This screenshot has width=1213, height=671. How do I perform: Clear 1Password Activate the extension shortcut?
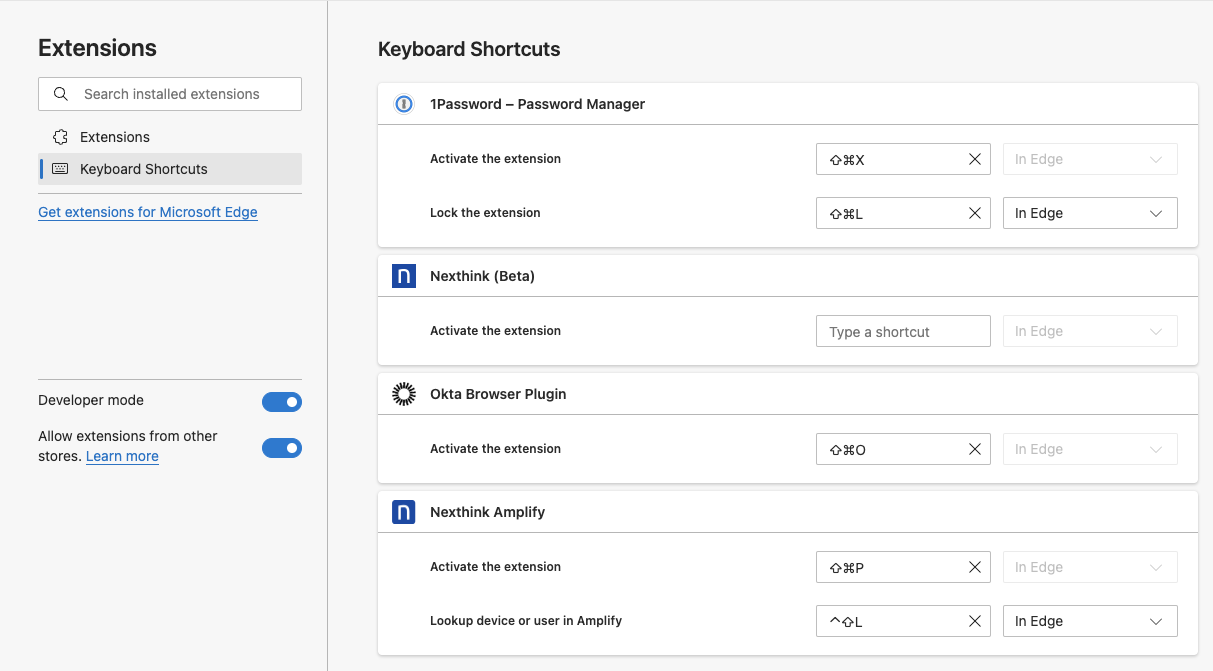coord(975,159)
